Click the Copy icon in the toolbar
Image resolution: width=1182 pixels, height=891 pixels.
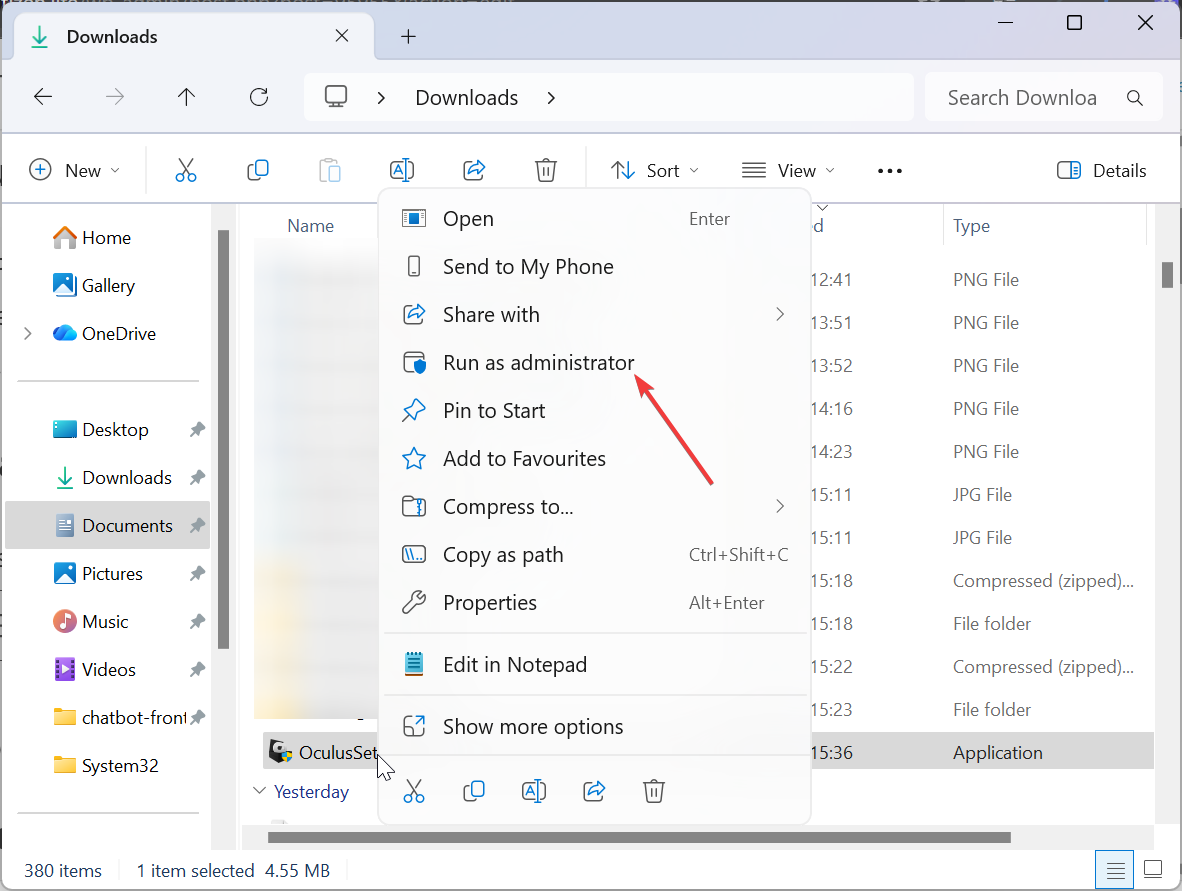point(258,171)
